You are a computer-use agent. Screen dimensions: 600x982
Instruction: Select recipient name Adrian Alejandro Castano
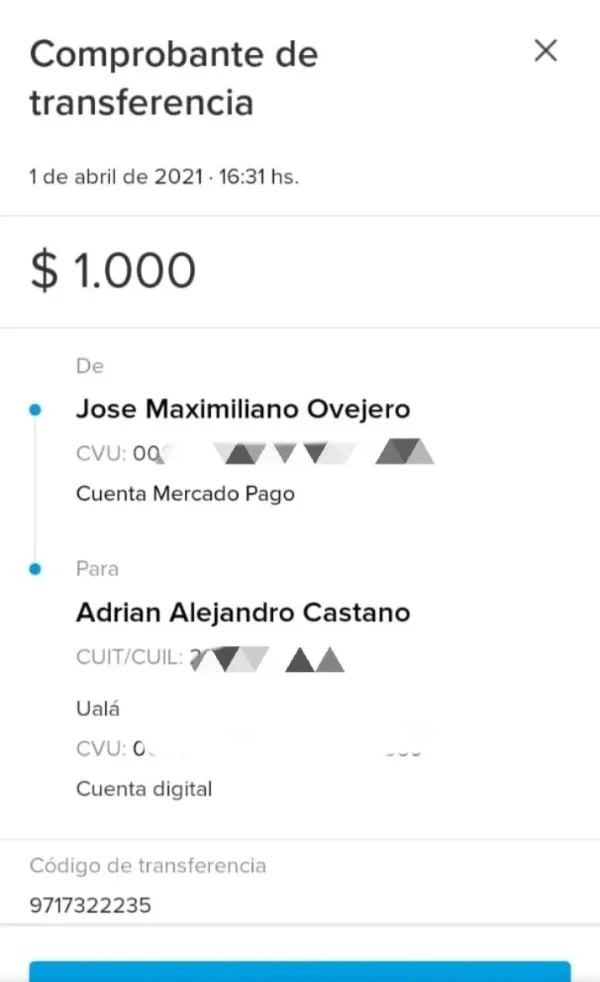tap(243, 612)
